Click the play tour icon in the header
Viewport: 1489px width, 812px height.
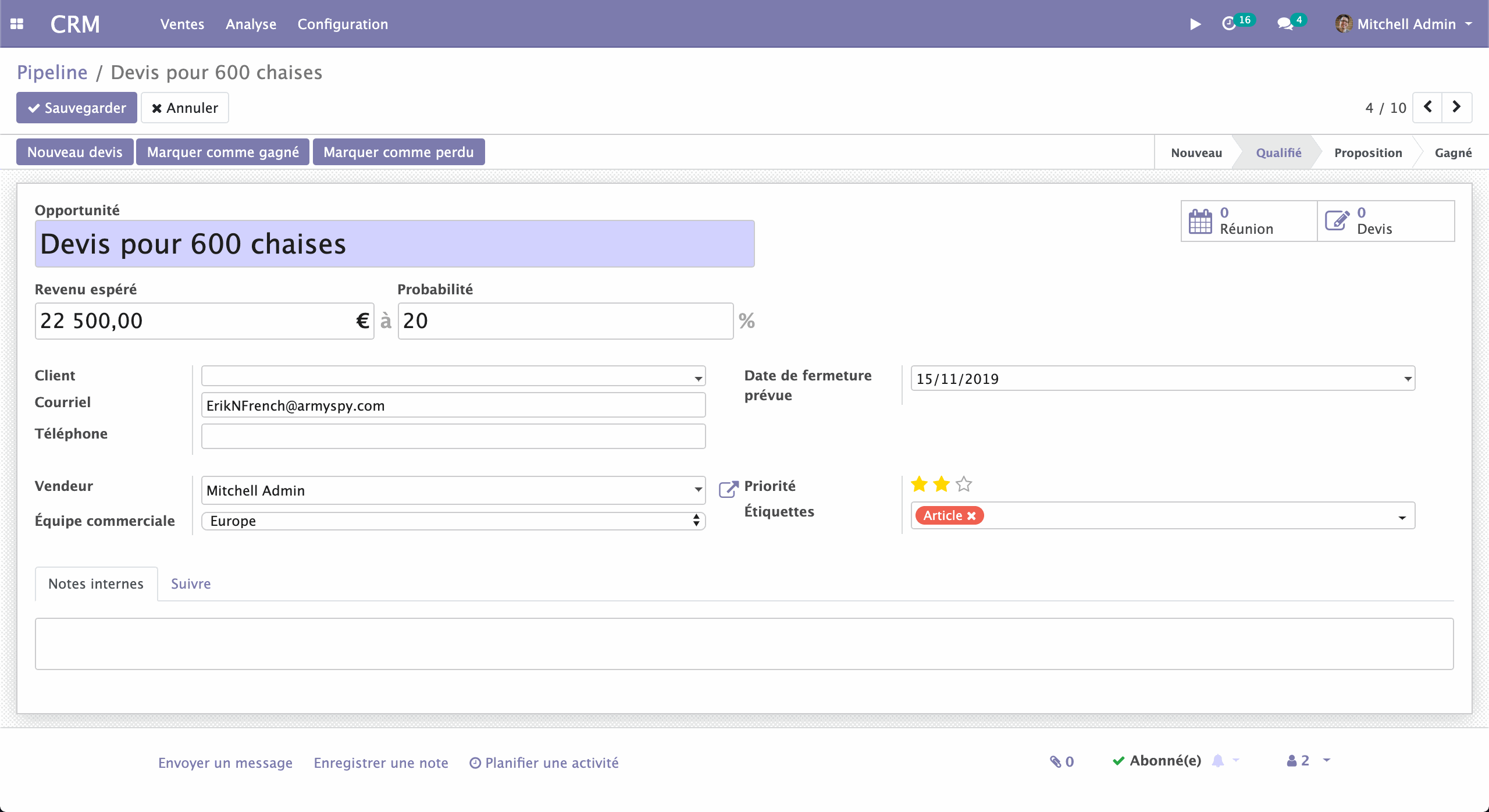click(1195, 24)
